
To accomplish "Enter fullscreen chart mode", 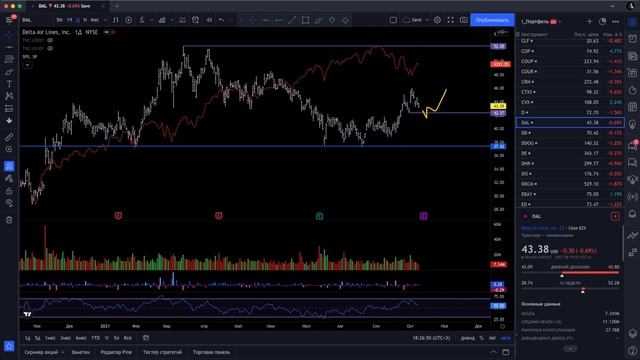I will pos(451,20).
